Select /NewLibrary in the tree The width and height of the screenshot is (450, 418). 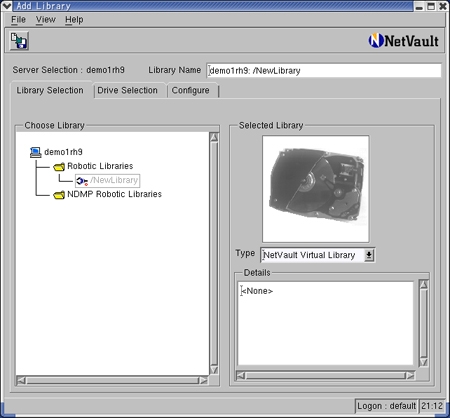click(114, 180)
